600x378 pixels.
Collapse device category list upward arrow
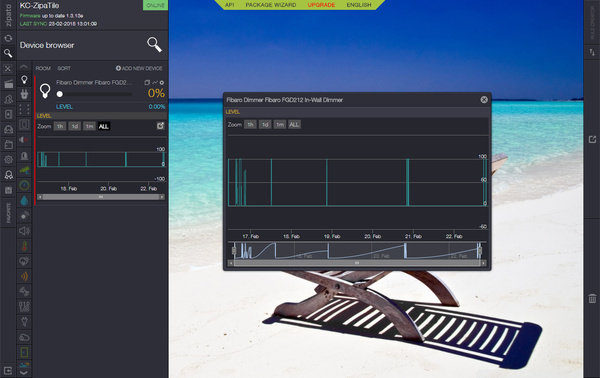tap(24, 67)
